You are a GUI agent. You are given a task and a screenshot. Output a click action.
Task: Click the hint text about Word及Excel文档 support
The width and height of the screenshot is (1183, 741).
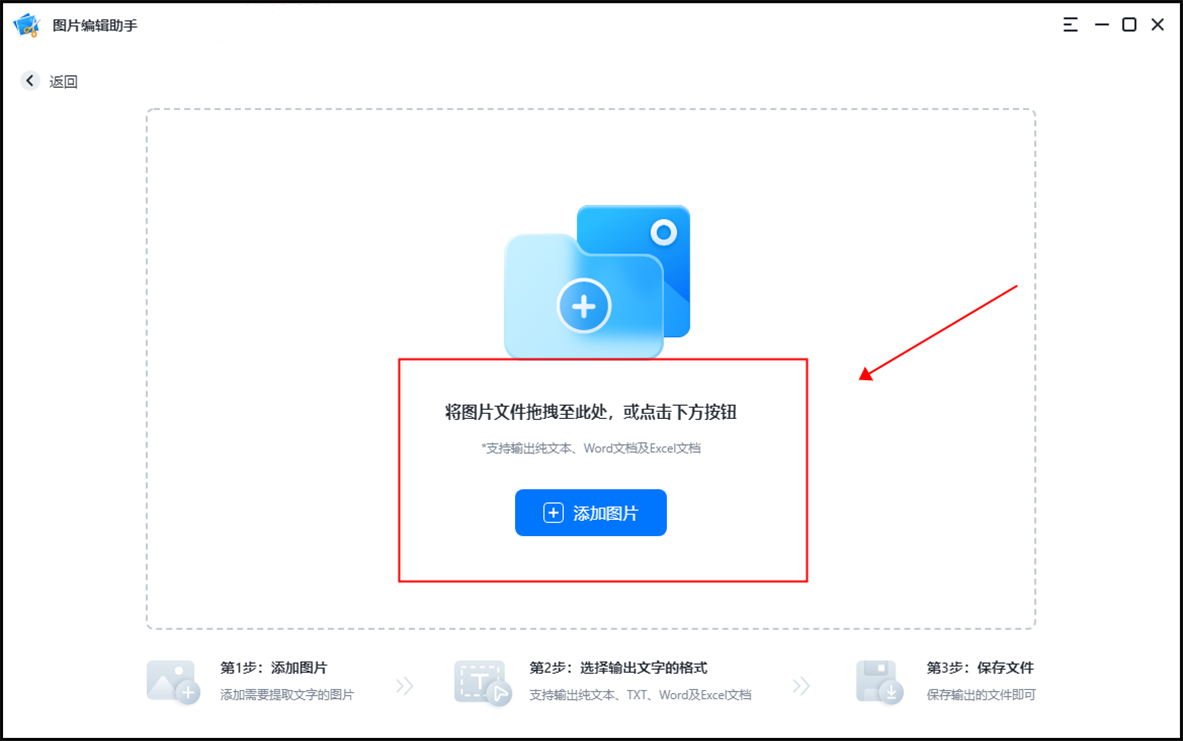coord(591,448)
